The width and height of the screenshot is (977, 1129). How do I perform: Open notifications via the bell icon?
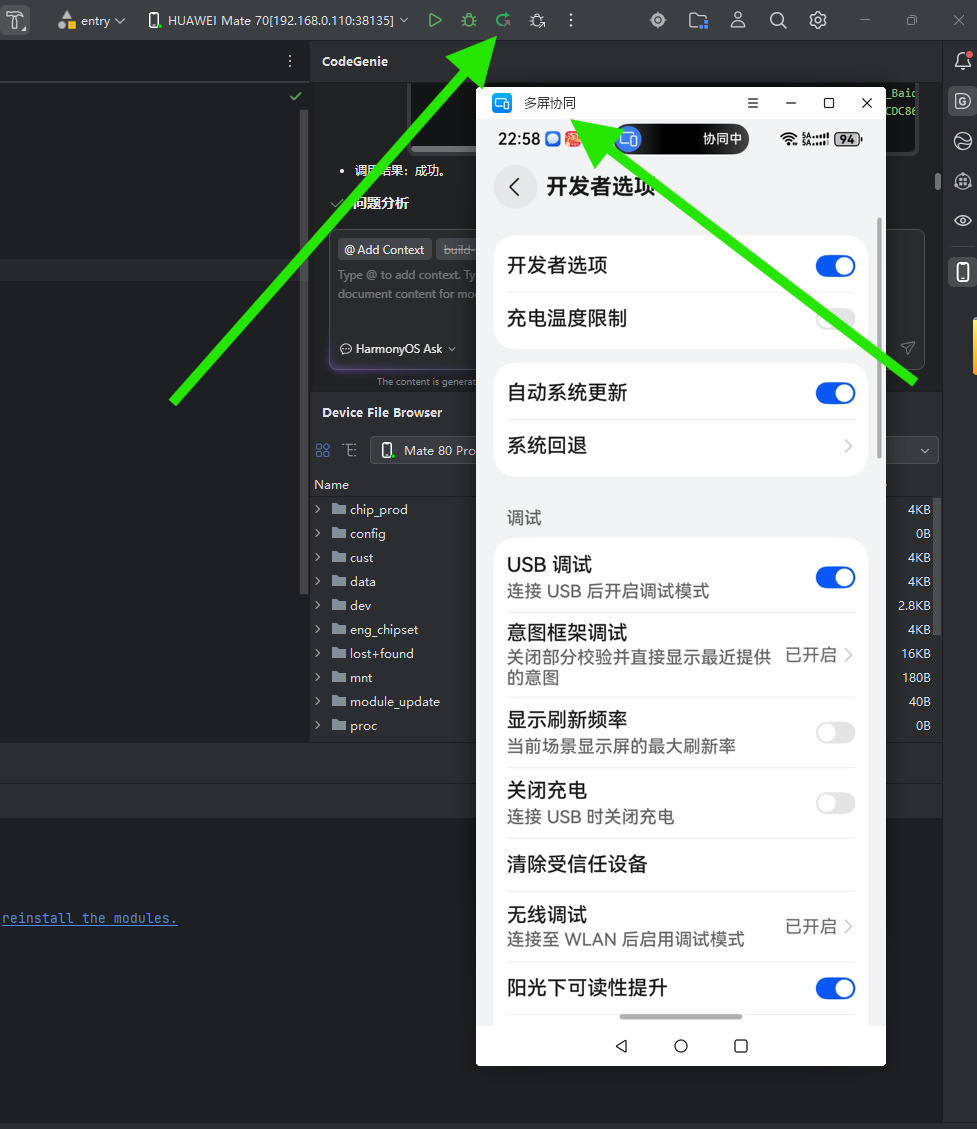[963, 60]
